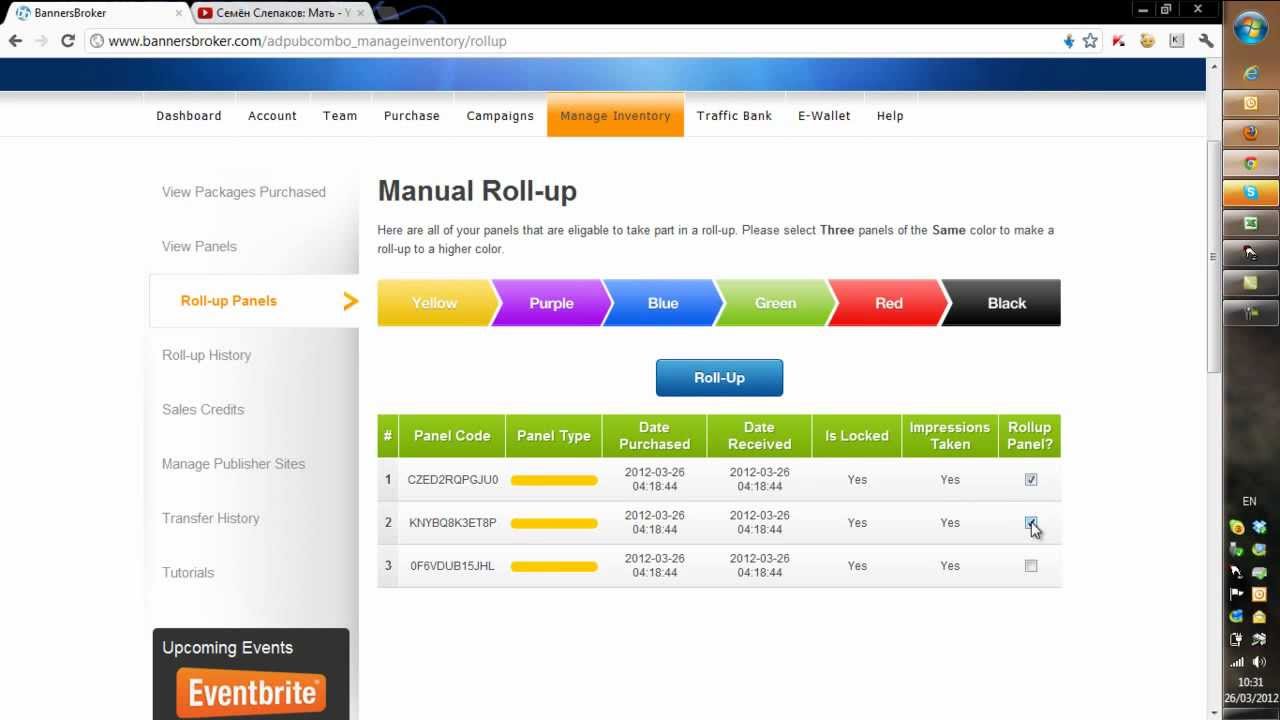Click panel code KNYBQ8K3ET8P text
The image size is (1280, 720).
tap(452, 523)
